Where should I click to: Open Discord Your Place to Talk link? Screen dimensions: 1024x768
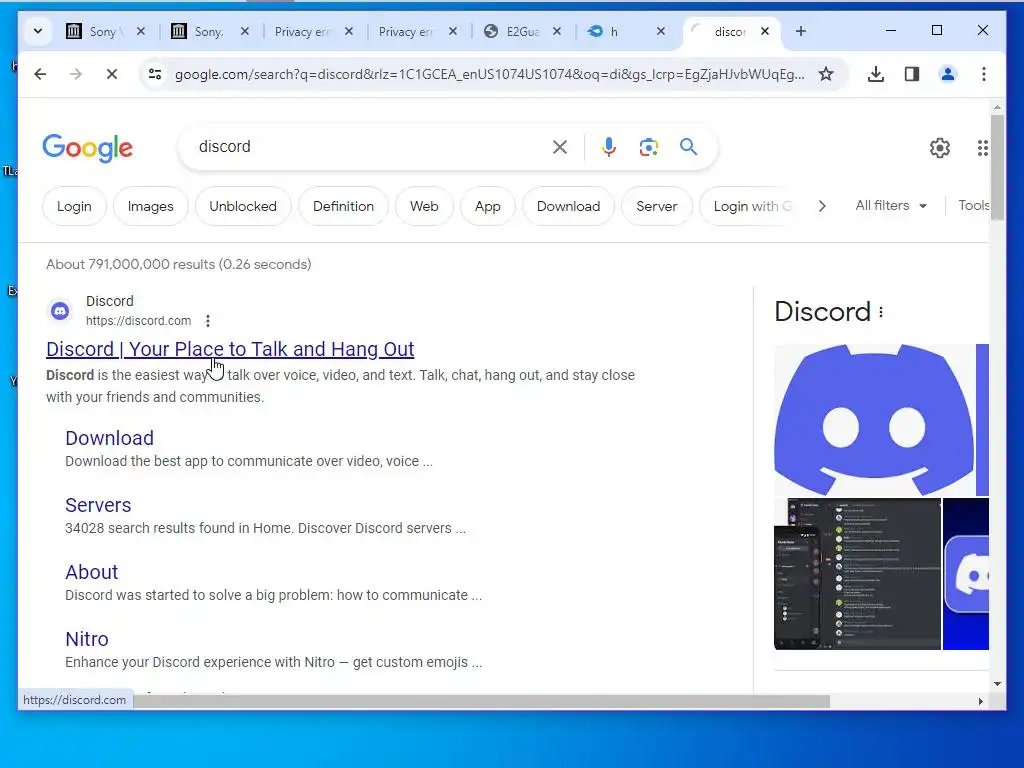pyautogui.click(x=230, y=349)
